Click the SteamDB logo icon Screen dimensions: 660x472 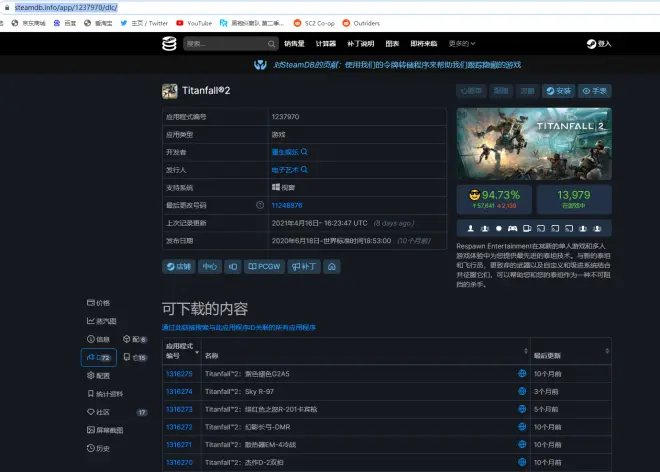click(171, 44)
